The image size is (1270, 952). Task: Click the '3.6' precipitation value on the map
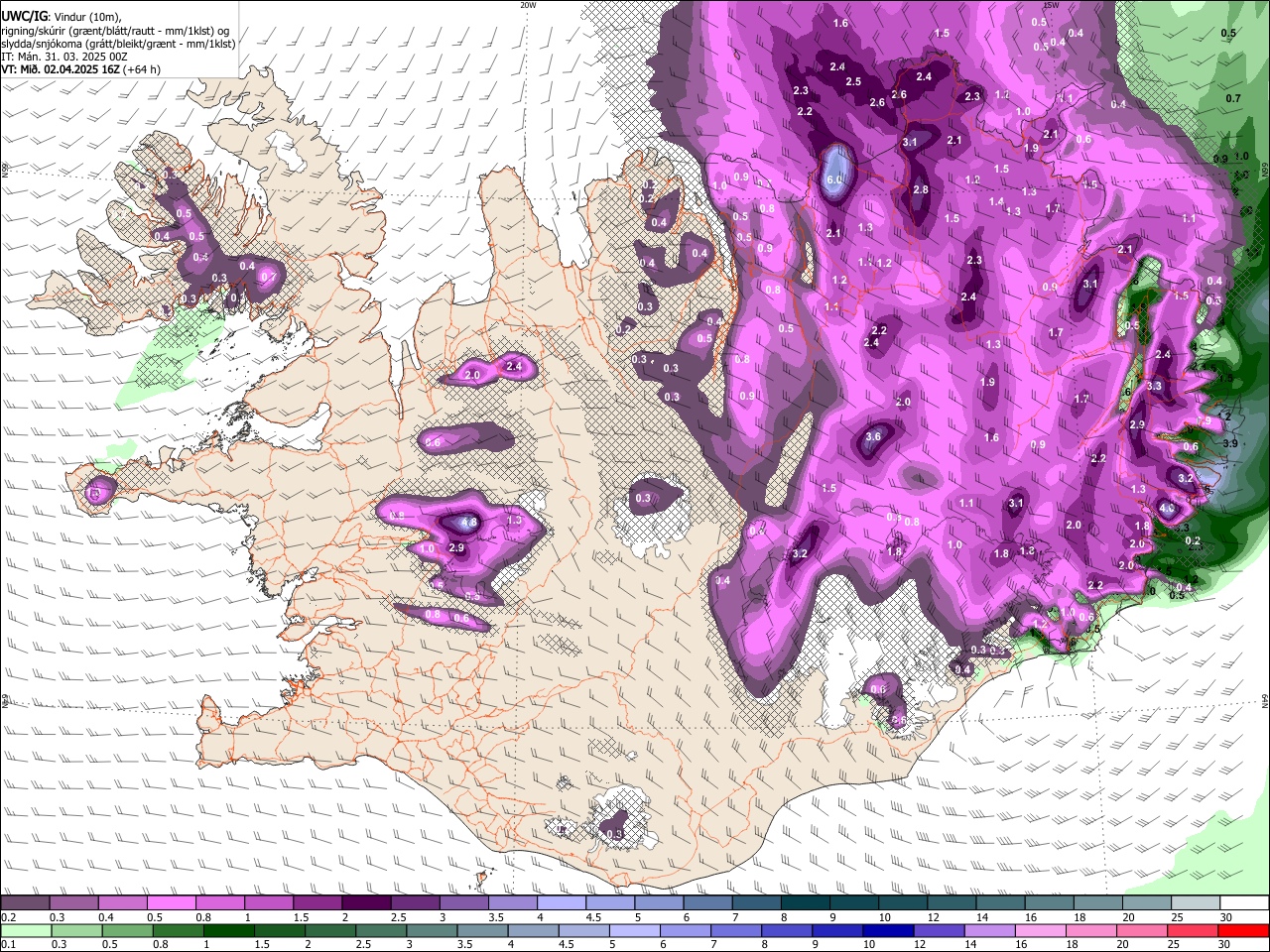pos(873,436)
